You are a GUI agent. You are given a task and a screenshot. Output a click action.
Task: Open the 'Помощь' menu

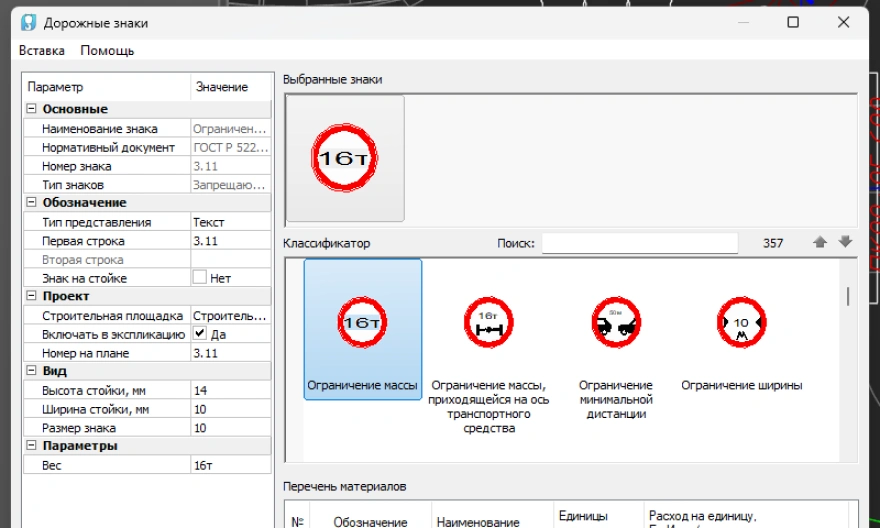point(107,50)
